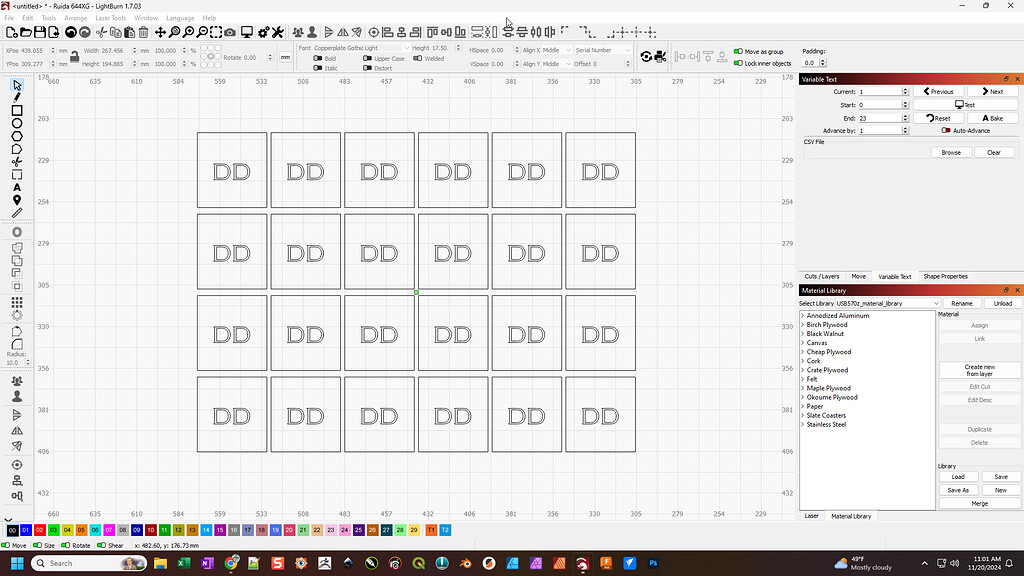
Task: Select the red color swatch in palette
Action: click(x=39, y=532)
